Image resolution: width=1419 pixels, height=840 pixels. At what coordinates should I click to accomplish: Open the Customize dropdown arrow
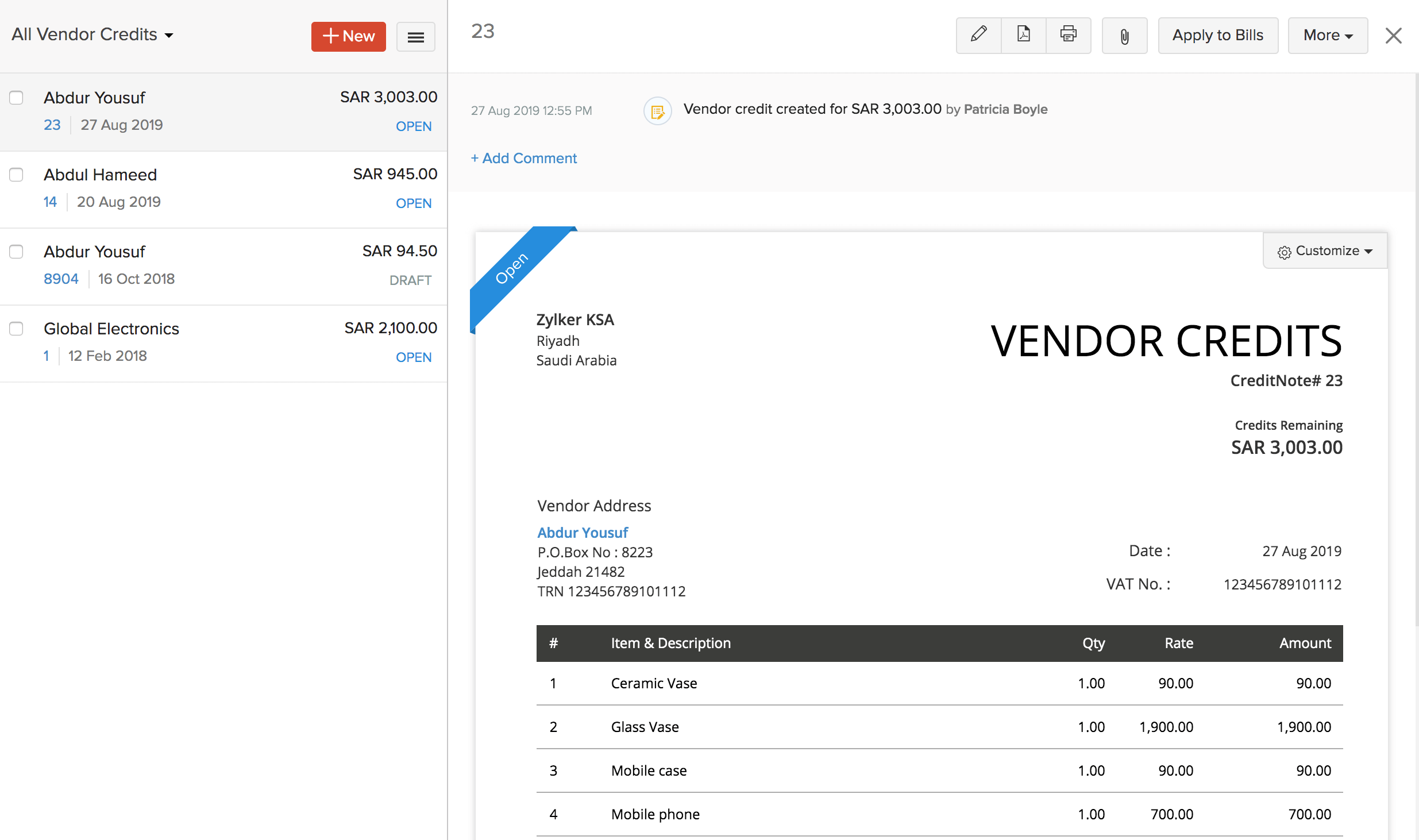coord(1369,251)
